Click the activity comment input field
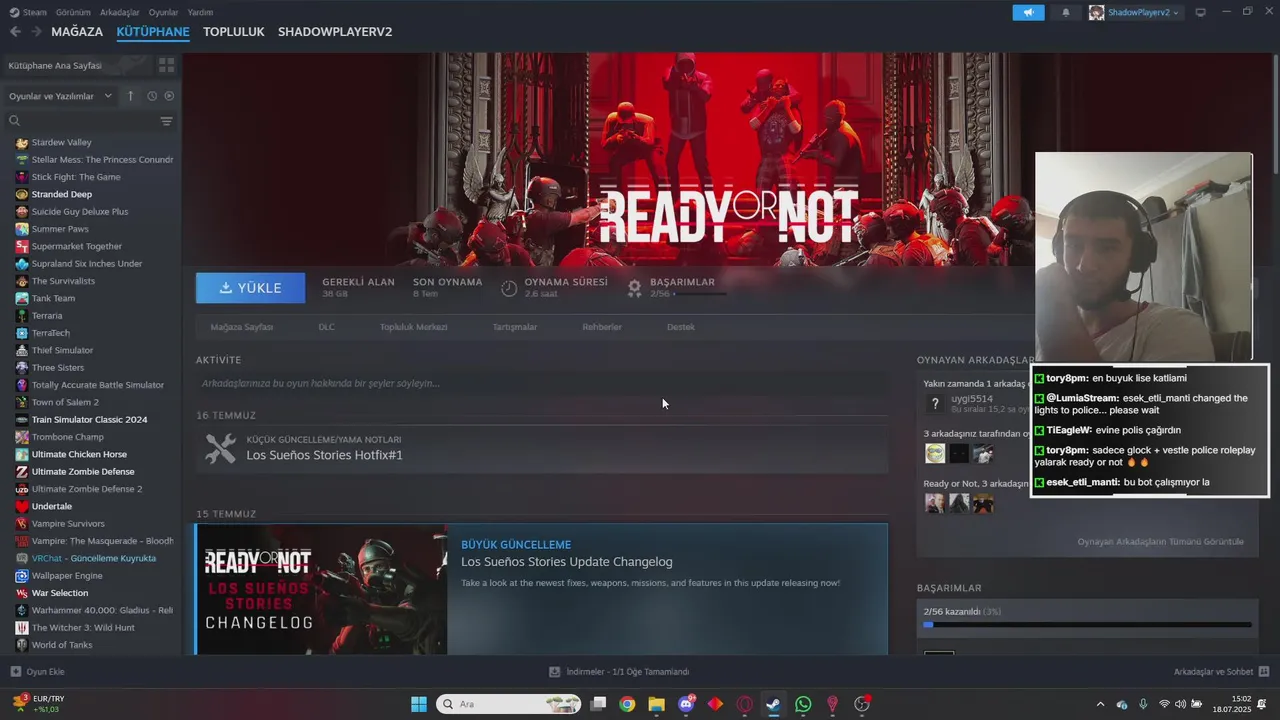 click(541, 383)
